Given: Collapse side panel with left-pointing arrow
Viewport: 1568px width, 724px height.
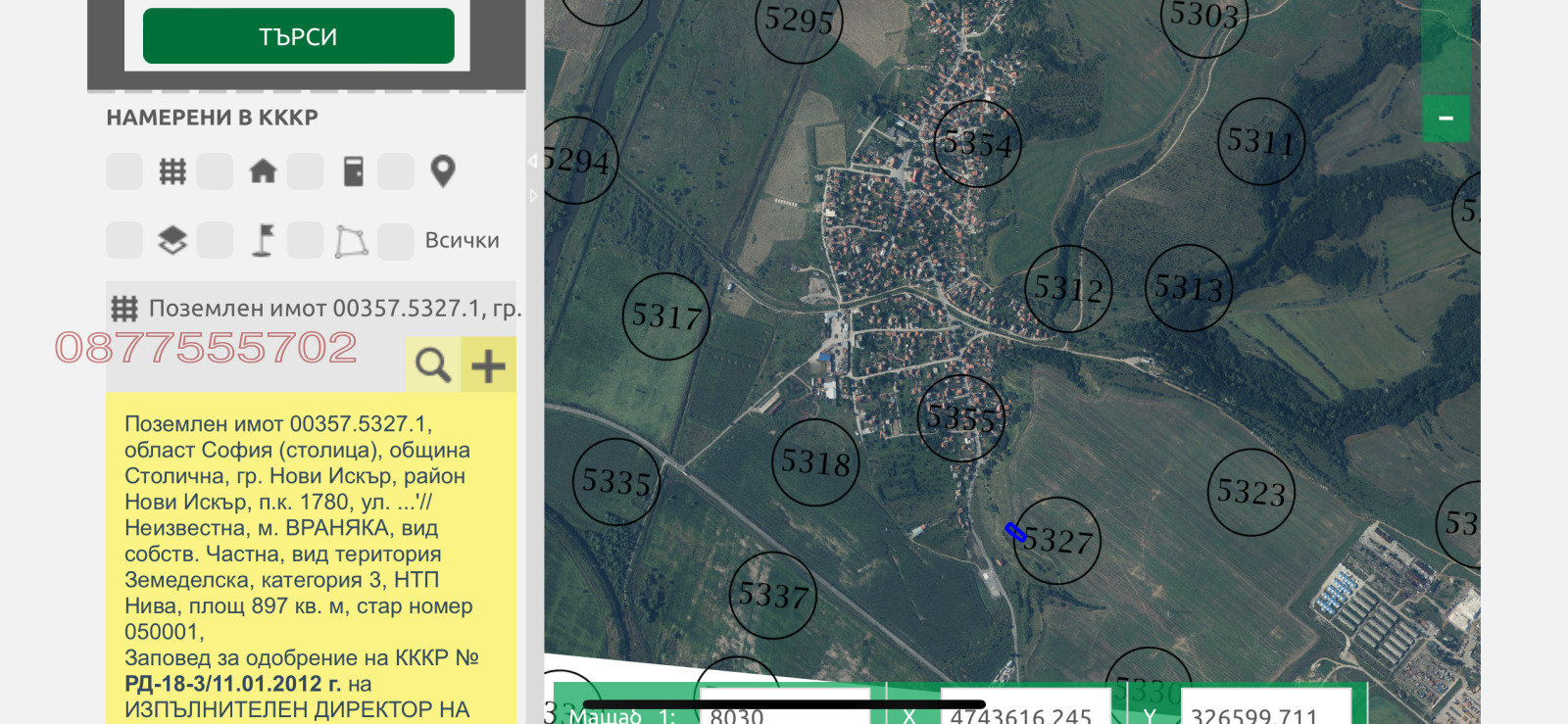Looking at the screenshot, I should pos(533,161).
